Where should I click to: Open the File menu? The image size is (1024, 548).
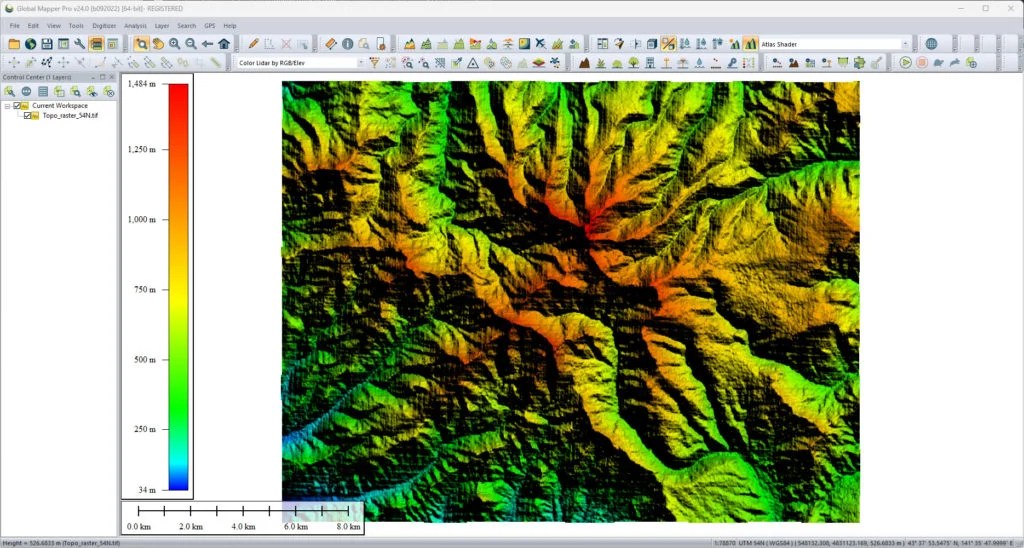click(x=14, y=26)
